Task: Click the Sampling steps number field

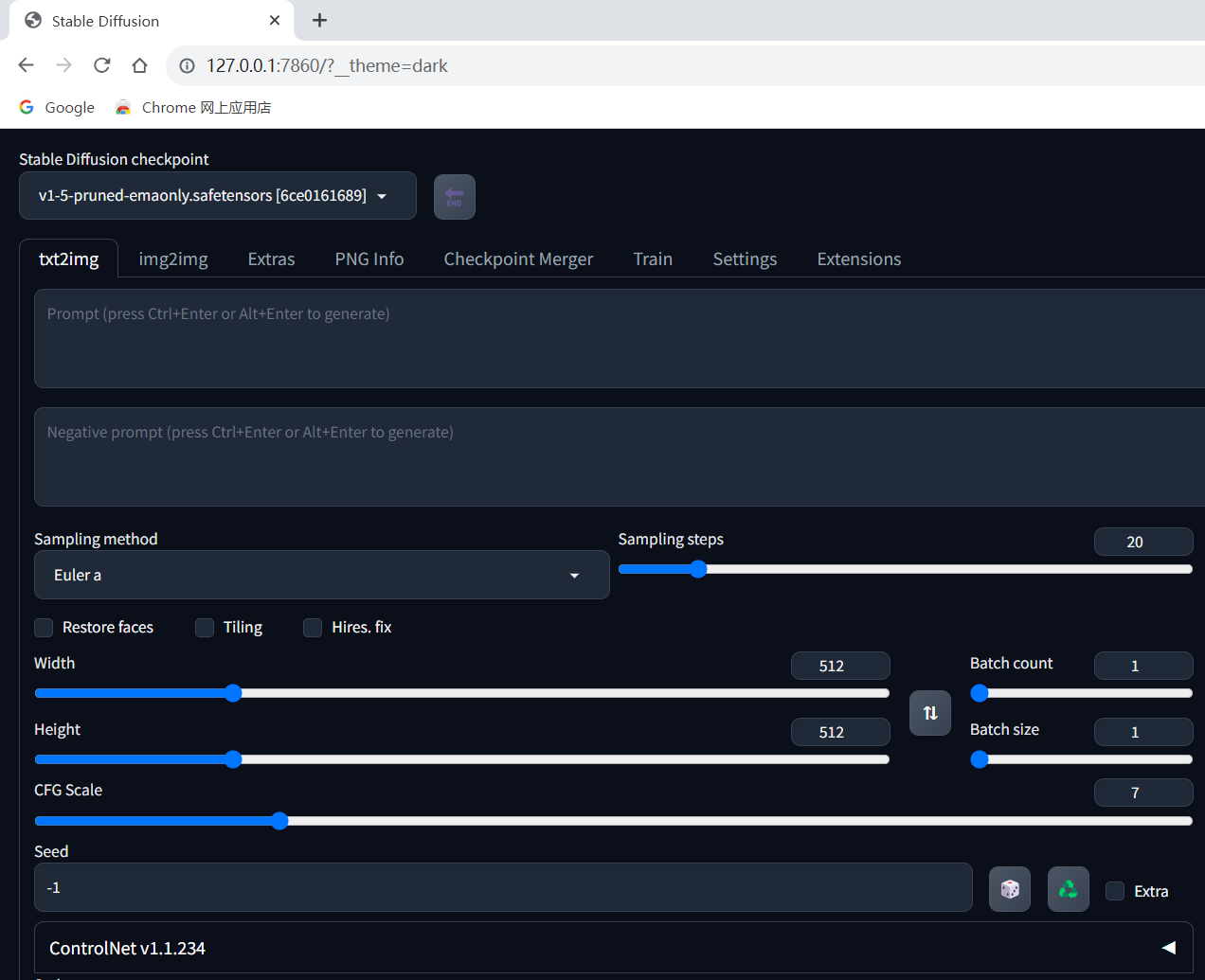Action: (x=1143, y=542)
